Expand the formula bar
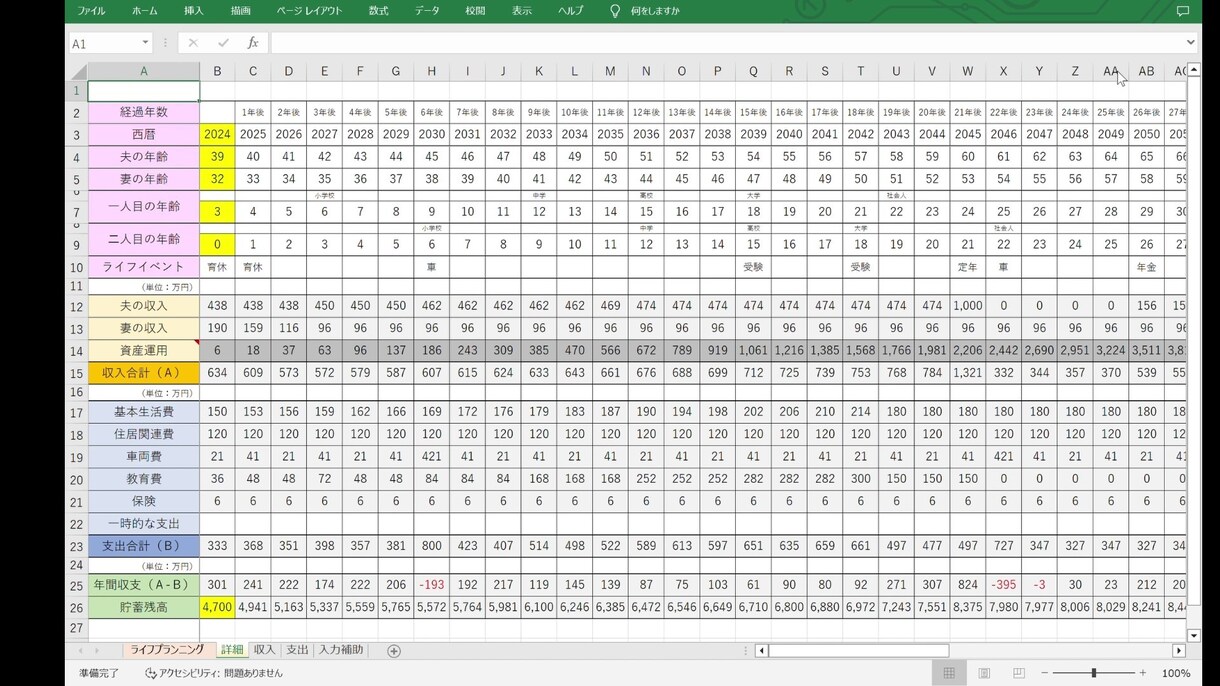 point(1190,43)
